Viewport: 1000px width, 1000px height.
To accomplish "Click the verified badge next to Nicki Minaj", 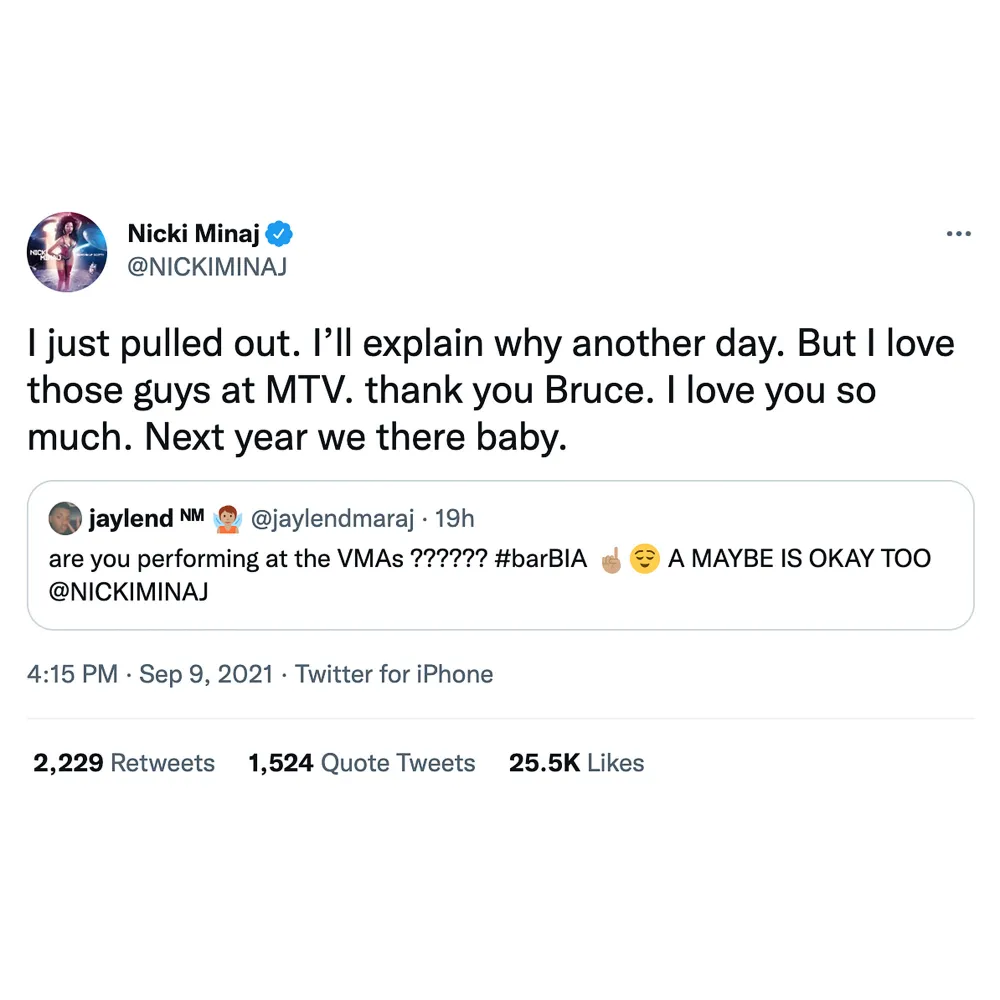I will pyautogui.click(x=280, y=233).
